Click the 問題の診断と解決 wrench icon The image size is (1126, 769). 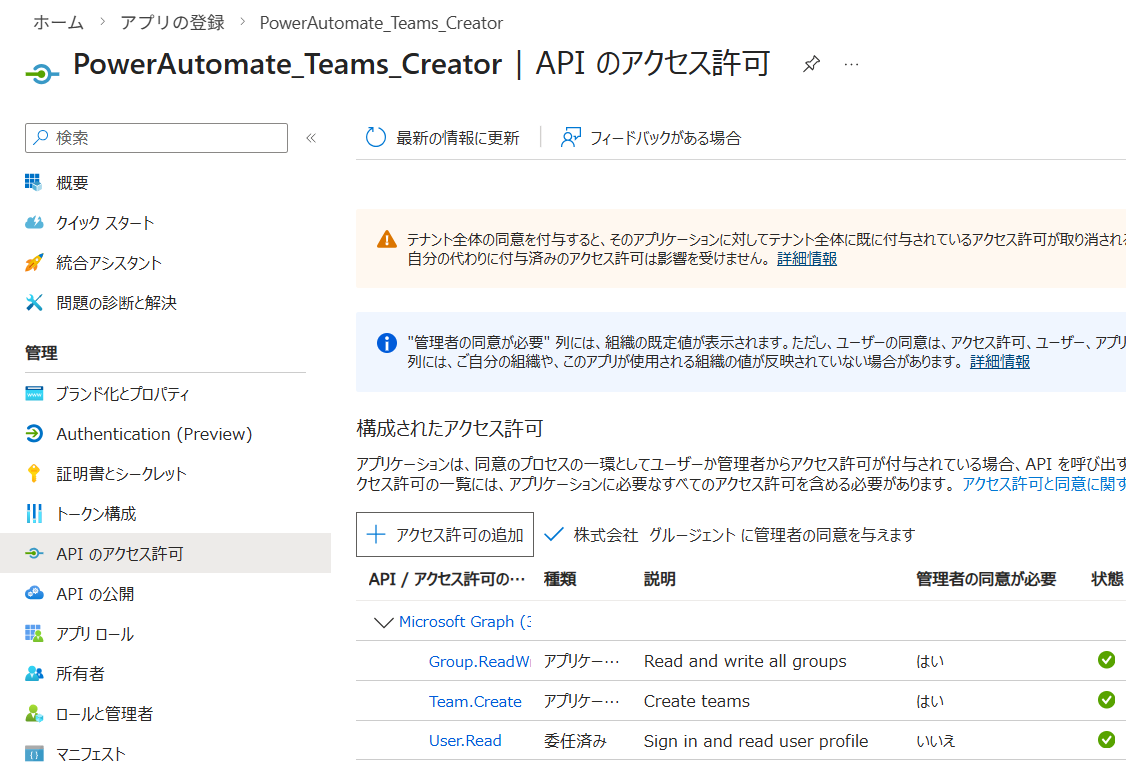[x=35, y=303]
